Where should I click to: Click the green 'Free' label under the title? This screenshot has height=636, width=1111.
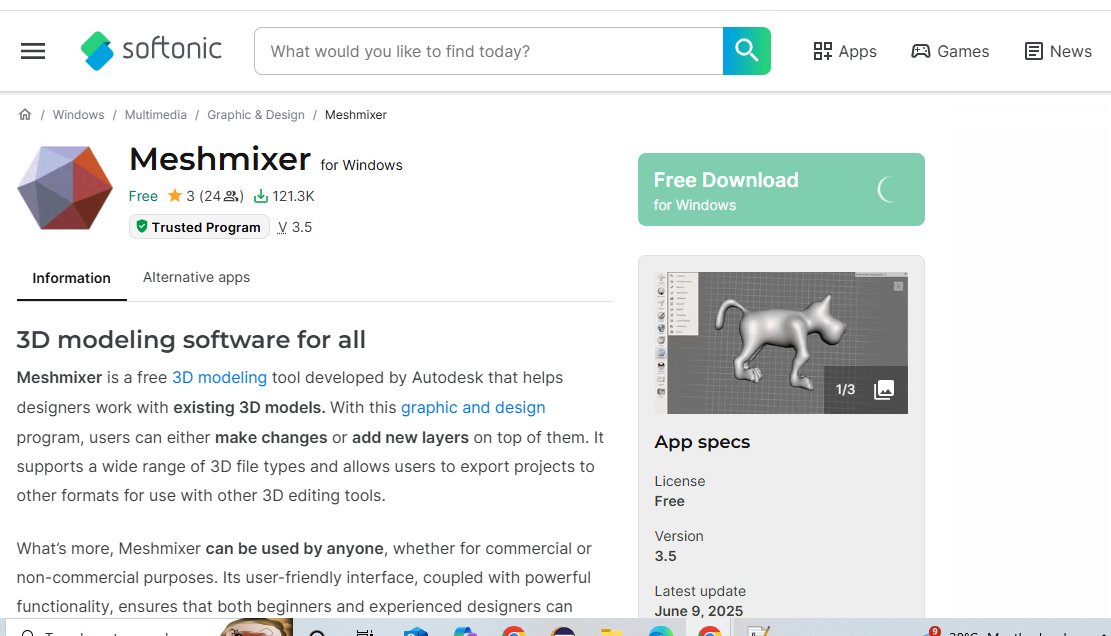(x=143, y=196)
